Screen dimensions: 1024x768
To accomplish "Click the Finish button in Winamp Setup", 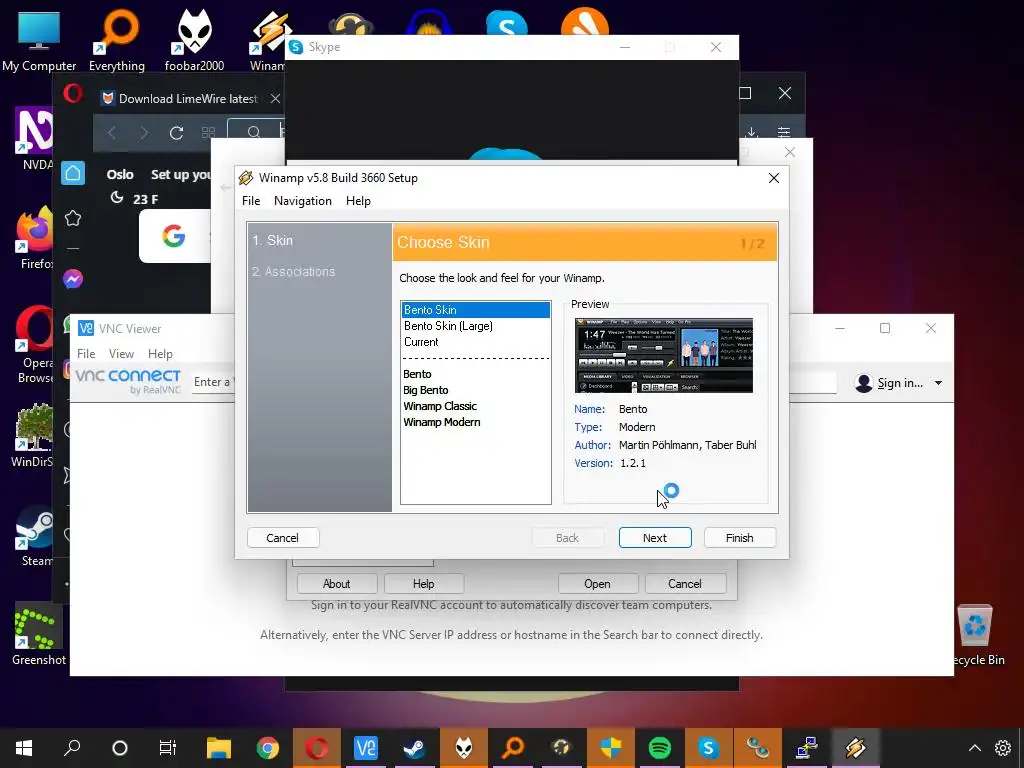I will click(x=740, y=537).
